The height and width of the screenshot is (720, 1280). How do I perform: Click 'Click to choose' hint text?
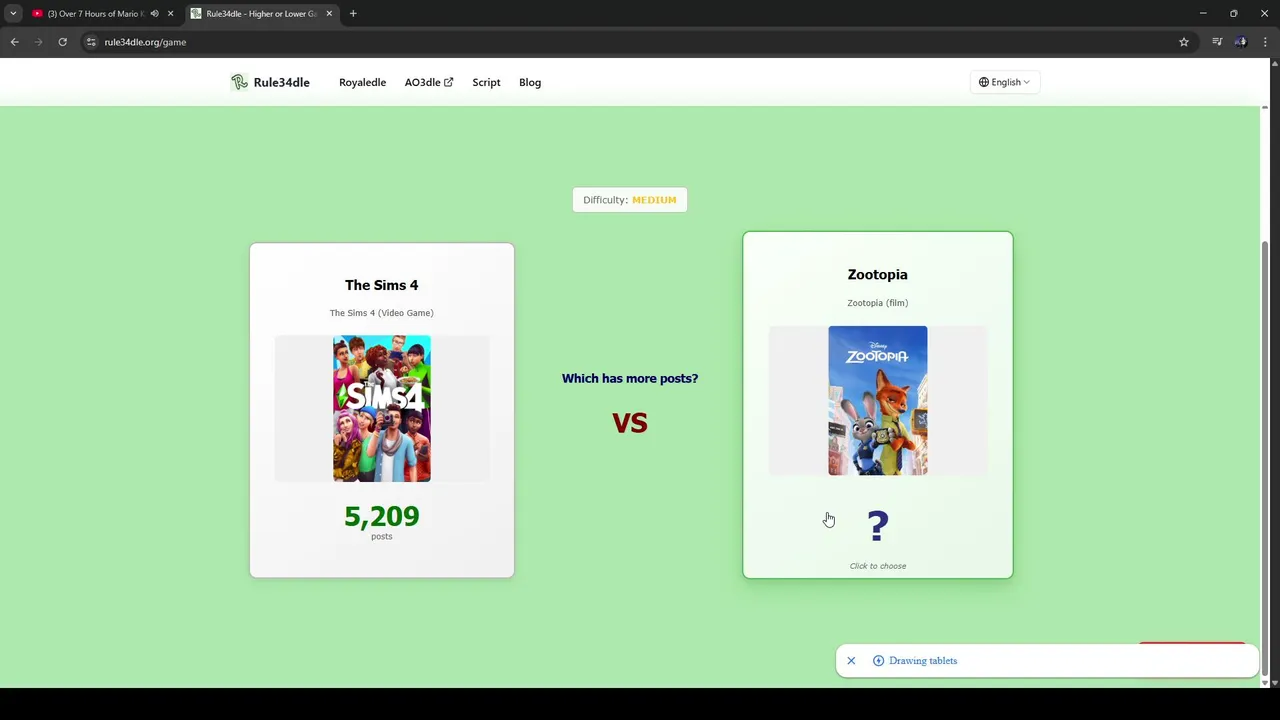coord(878,566)
